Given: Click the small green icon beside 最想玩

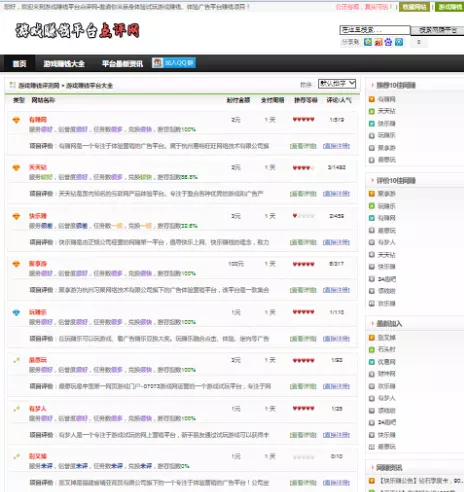Looking at the screenshot, I should 16,360.
